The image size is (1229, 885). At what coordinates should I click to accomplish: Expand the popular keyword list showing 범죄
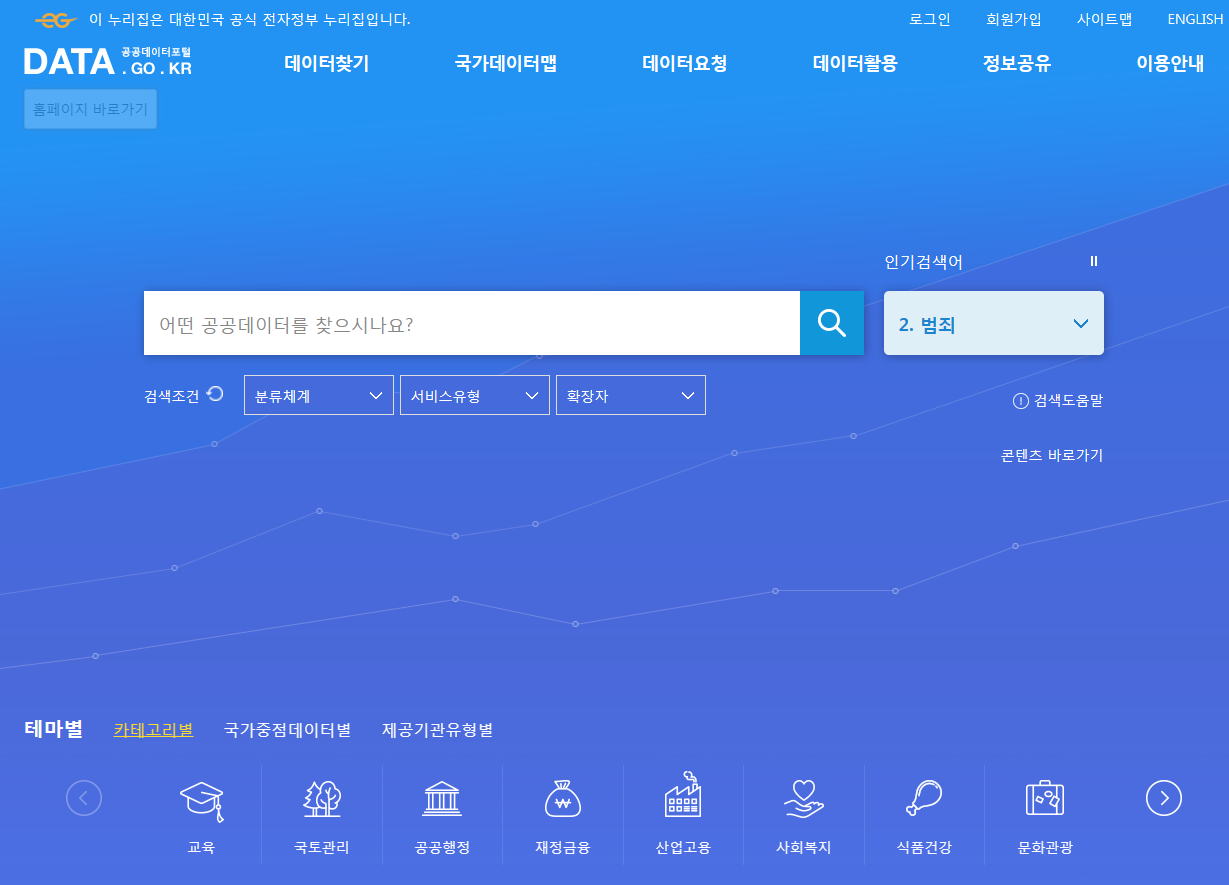pos(994,323)
